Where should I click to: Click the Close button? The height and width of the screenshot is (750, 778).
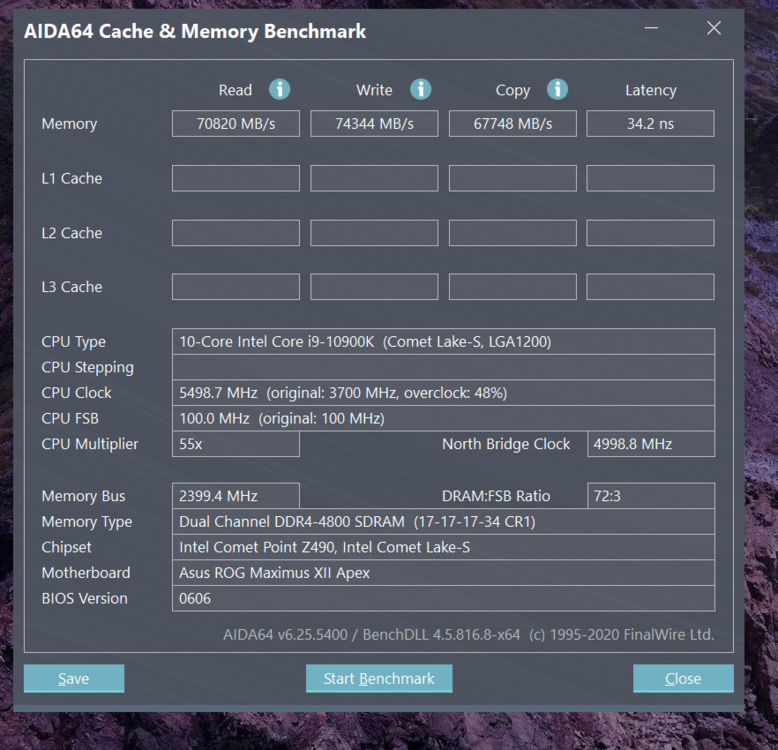tap(683, 678)
